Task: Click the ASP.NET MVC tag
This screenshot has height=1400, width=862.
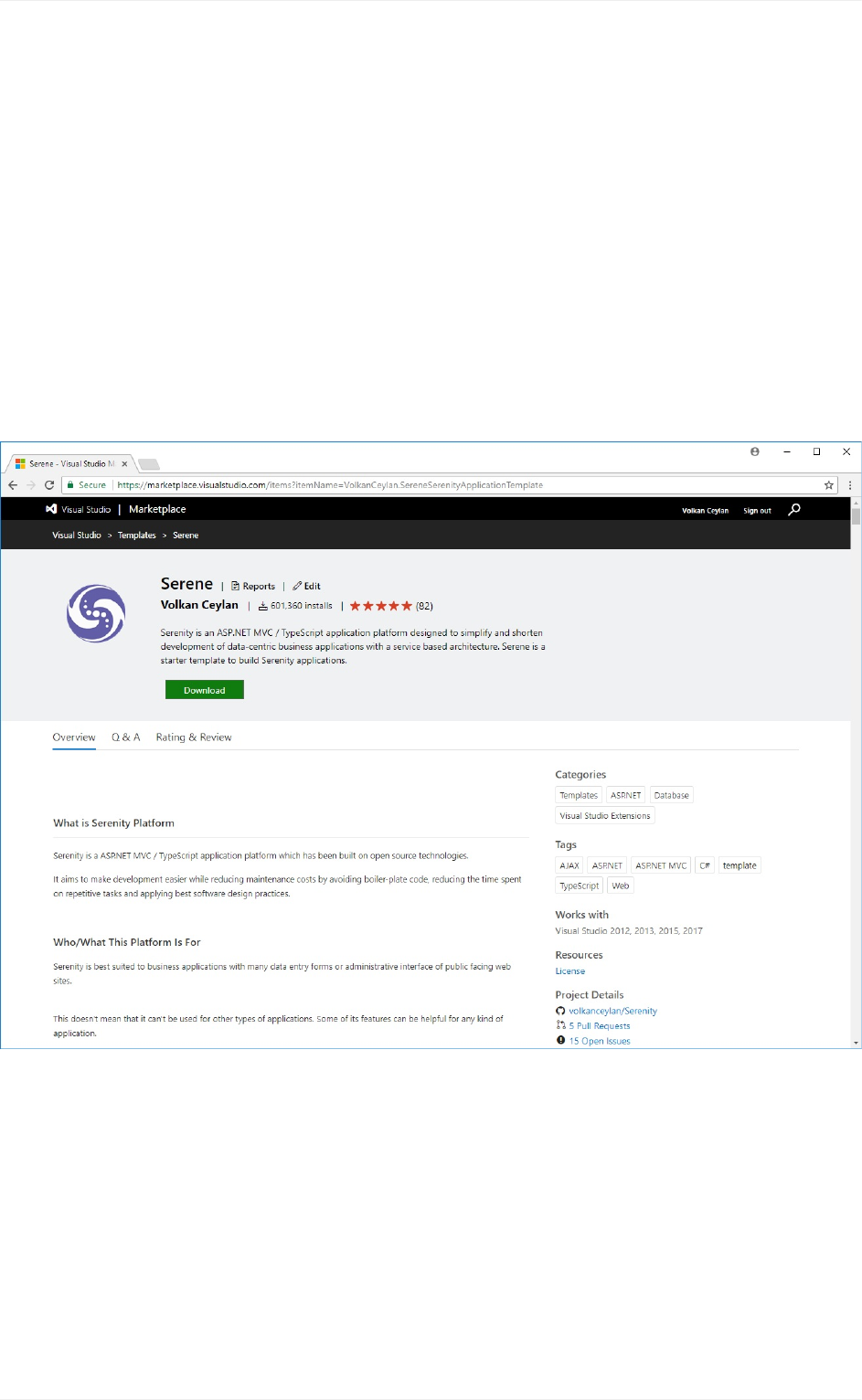Action: click(661, 865)
